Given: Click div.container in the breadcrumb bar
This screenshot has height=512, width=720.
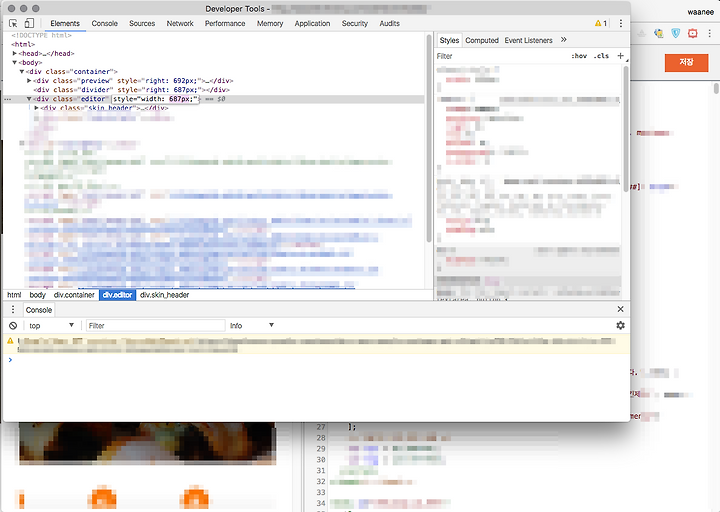Looking at the screenshot, I should click(74, 295).
